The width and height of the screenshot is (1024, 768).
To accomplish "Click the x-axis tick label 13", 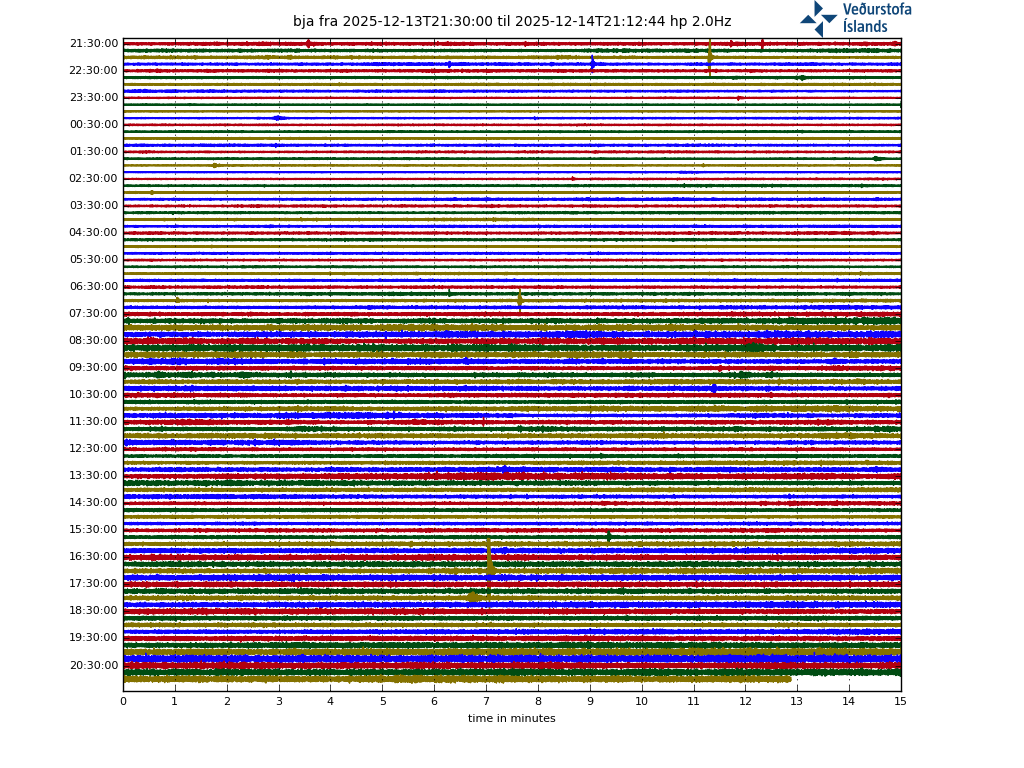I will (x=797, y=702).
